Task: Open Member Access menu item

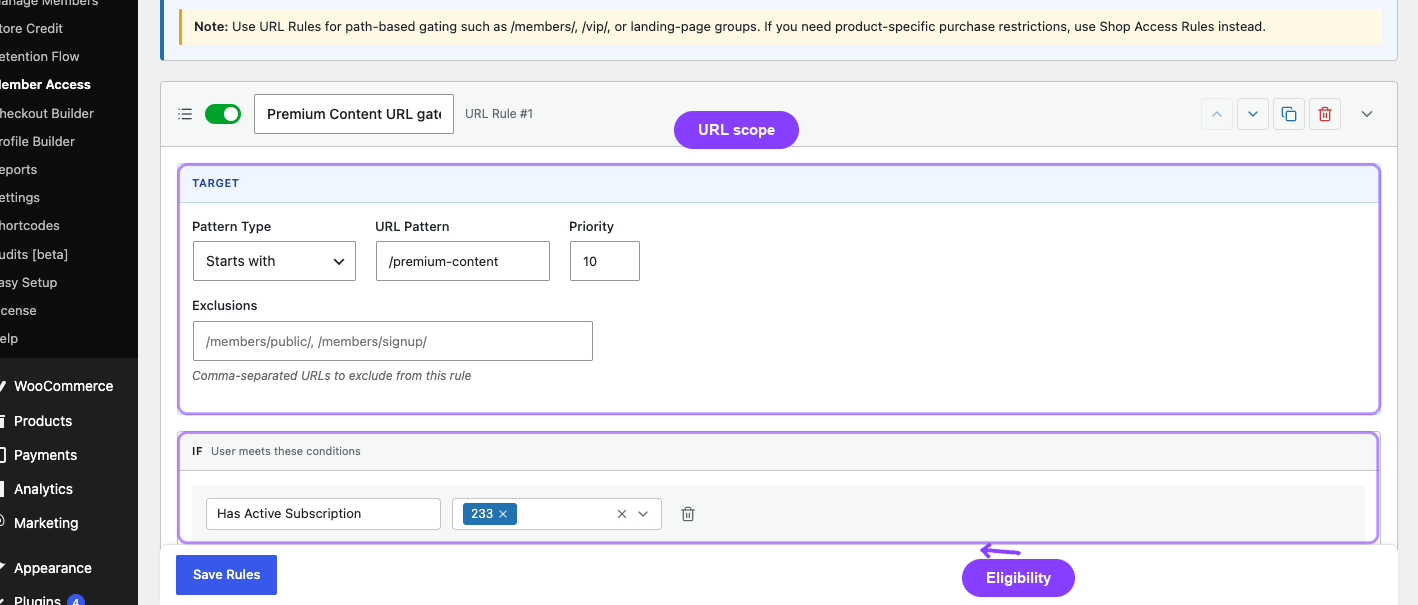Action: tap(44, 85)
